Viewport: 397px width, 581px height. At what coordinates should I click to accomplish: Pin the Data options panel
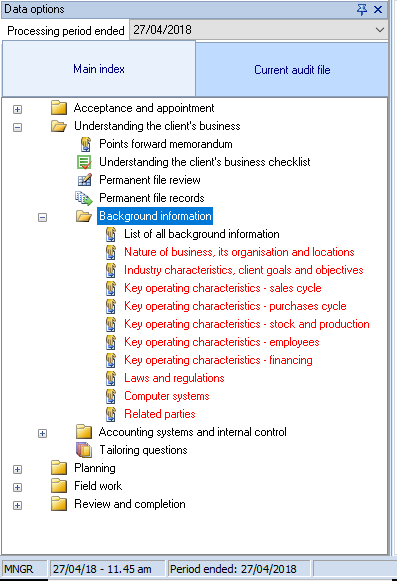coord(362,9)
